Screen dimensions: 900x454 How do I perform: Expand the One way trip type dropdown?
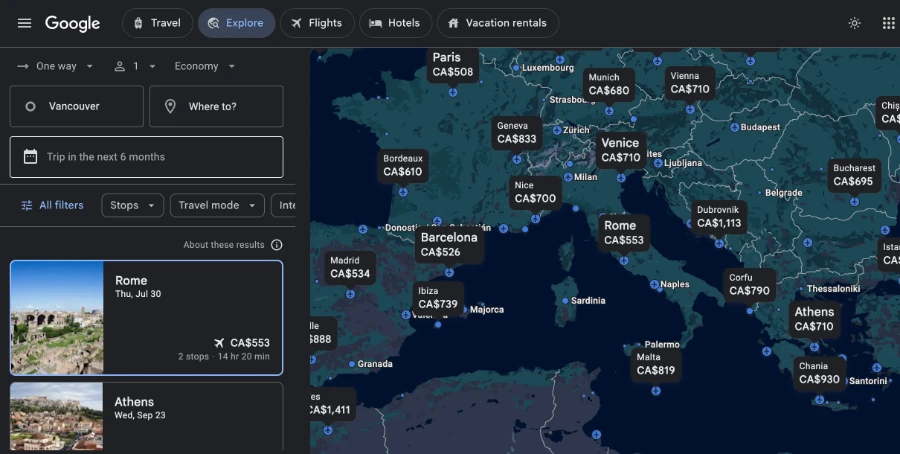click(x=56, y=67)
